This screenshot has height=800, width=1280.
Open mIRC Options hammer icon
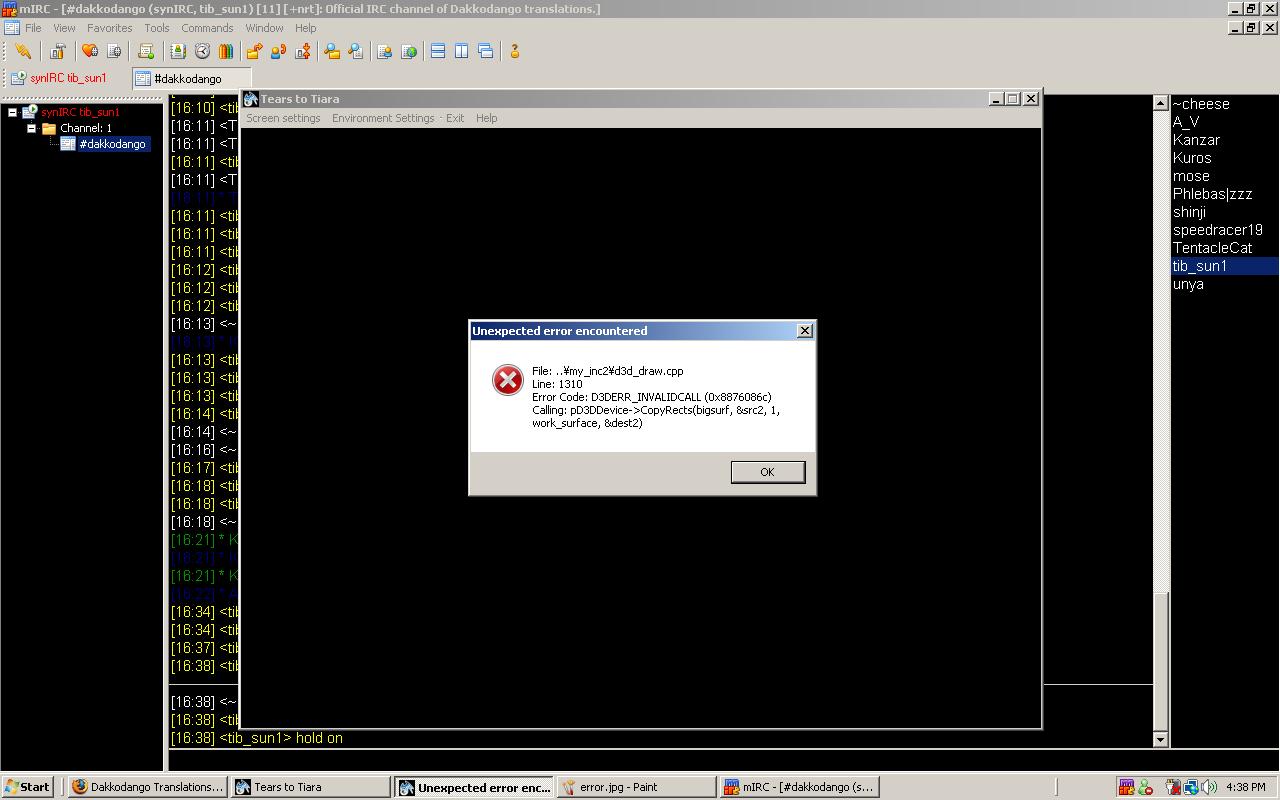pyautogui.click(x=58, y=51)
